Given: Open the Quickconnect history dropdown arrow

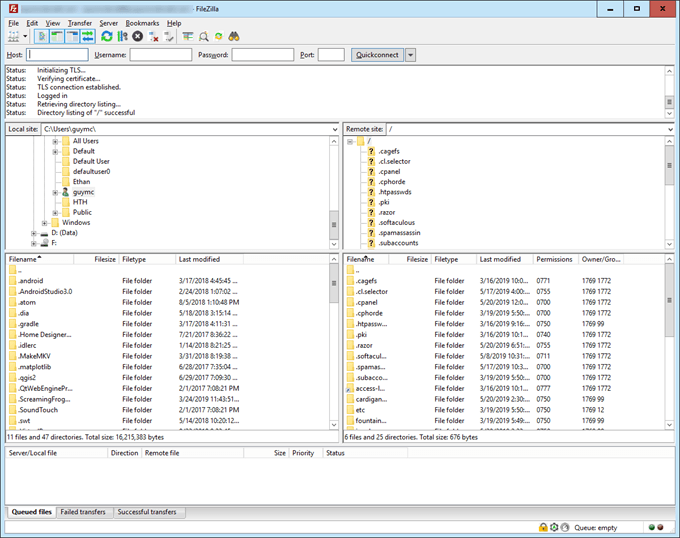Looking at the screenshot, I should click(411, 55).
